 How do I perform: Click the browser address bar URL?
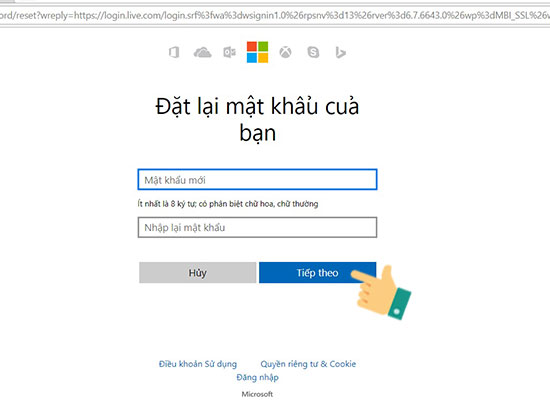click(x=275, y=15)
